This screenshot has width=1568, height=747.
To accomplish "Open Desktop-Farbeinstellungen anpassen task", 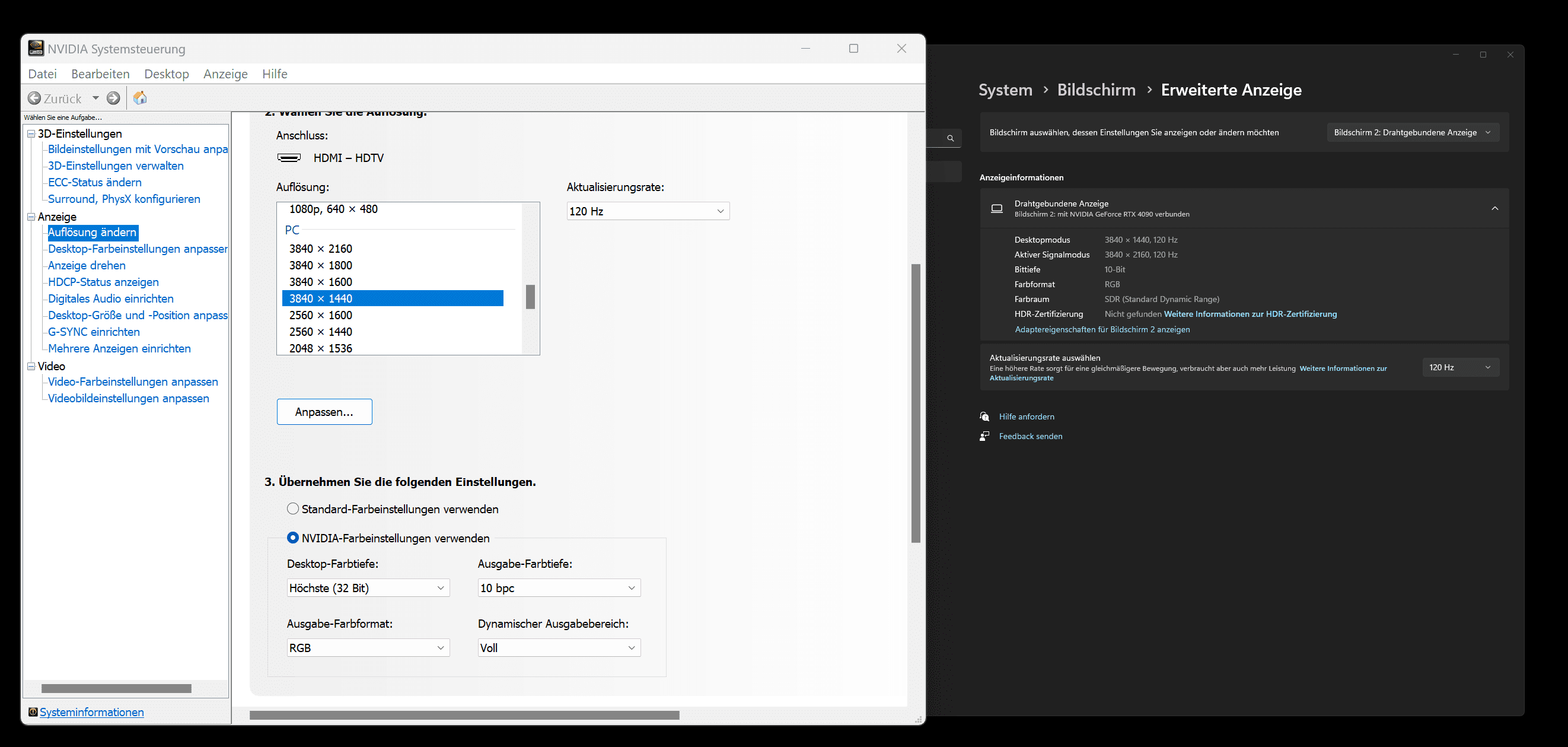I will pos(138,249).
